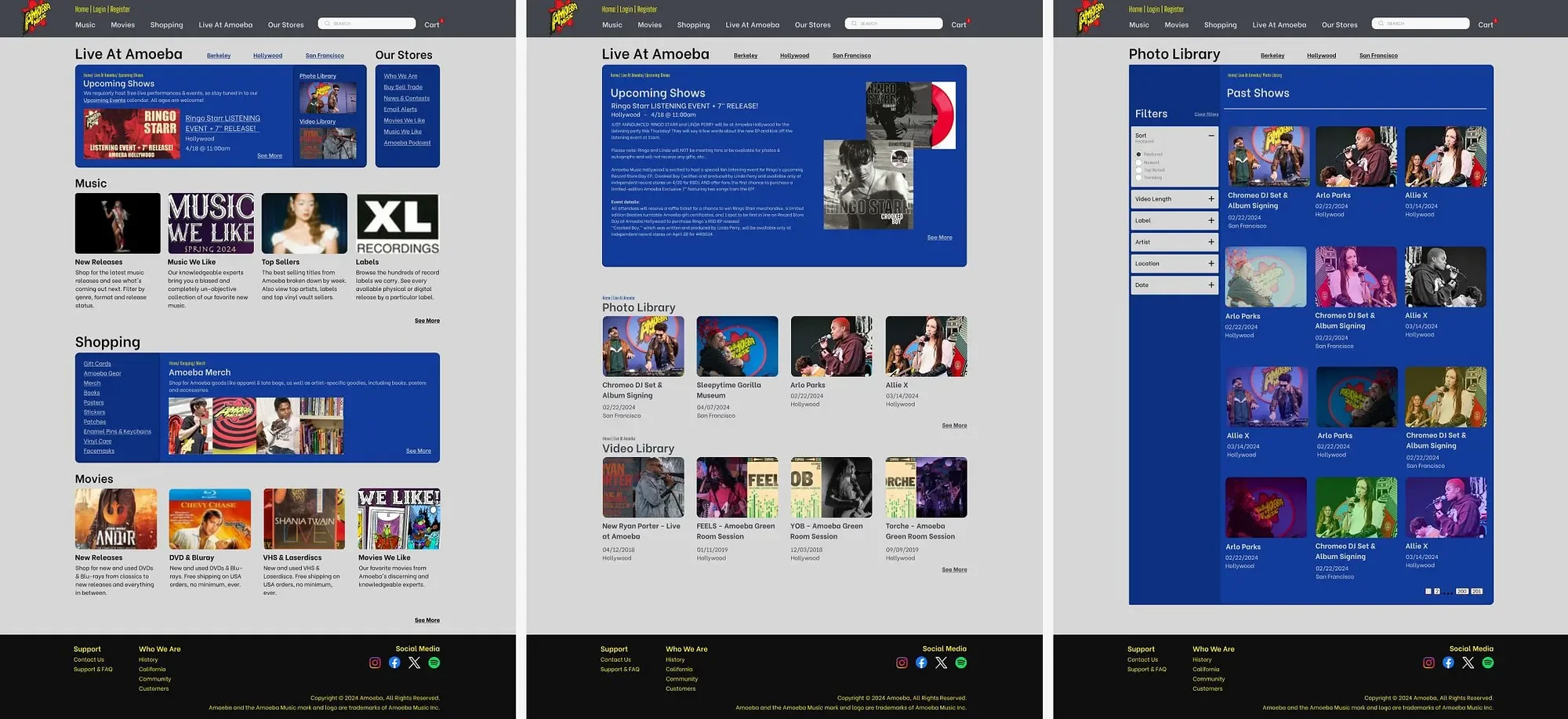Image resolution: width=1568 pixels, height=719 pixels.
Task: Open the Andor New Releases movie thumbnail
Action: pos(116,519)
